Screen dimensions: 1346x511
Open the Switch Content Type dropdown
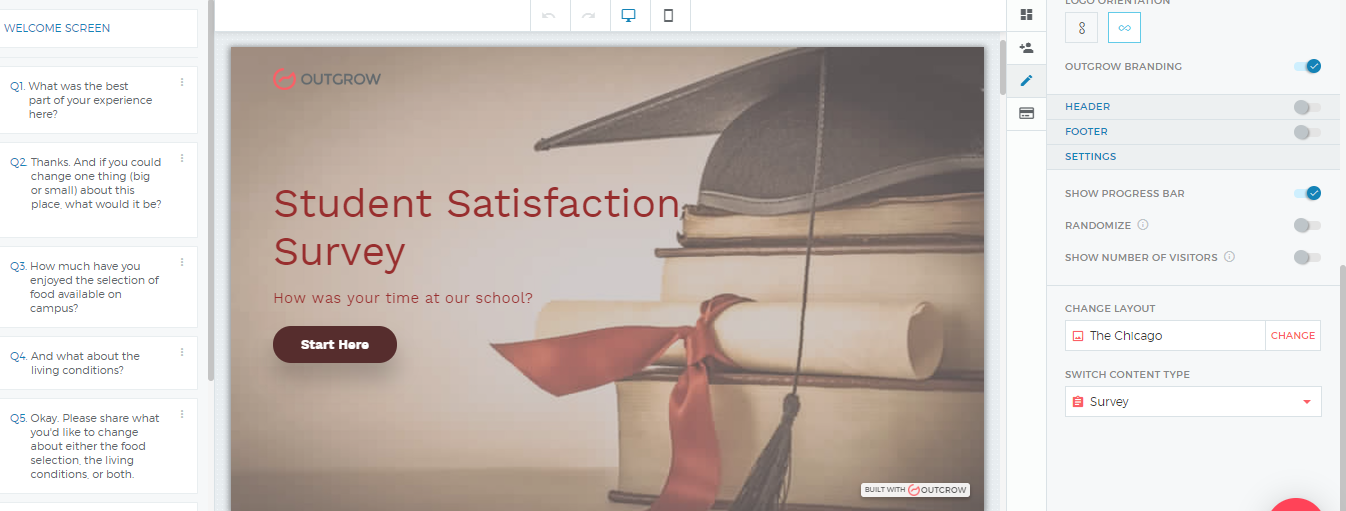coord(1192,402)
